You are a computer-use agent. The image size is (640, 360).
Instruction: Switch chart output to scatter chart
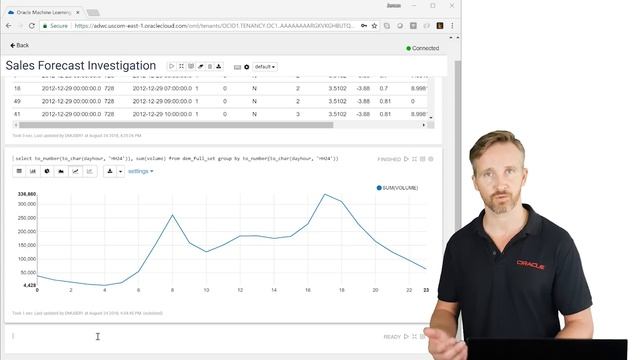pos(89,171)
